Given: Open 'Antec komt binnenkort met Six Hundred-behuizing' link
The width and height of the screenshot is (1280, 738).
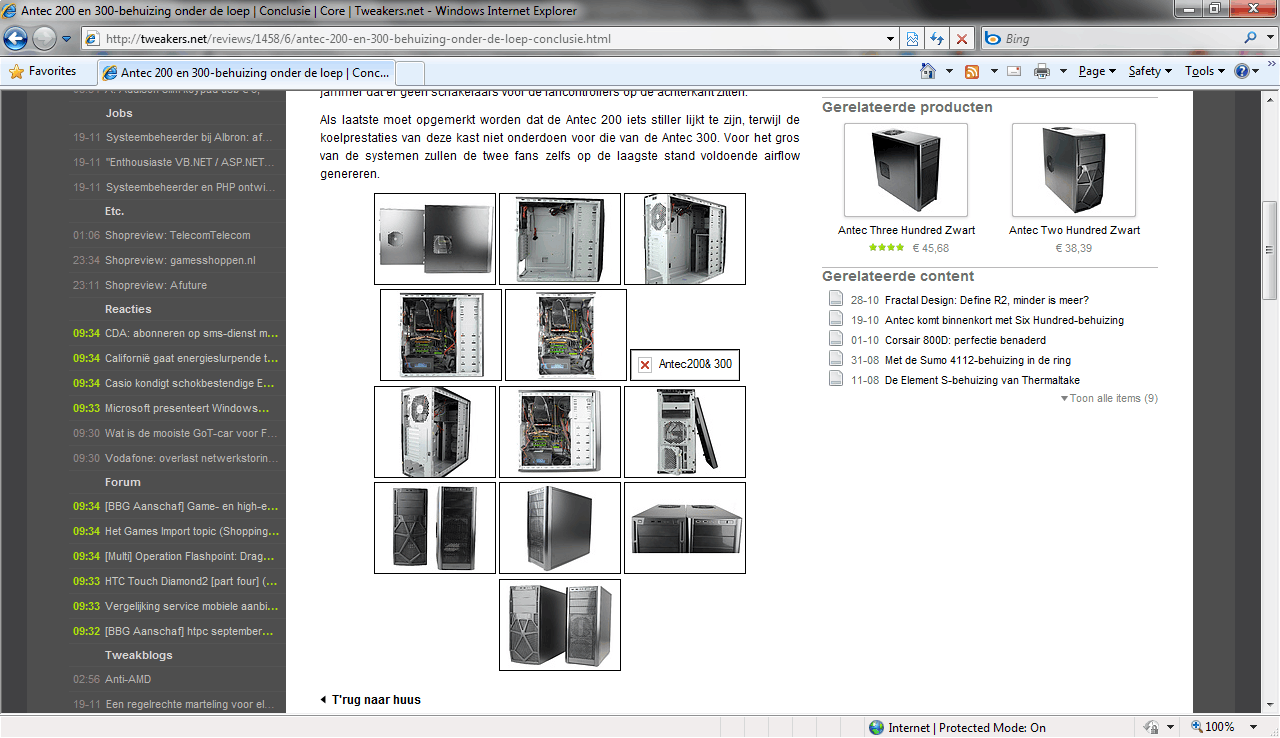Looking at the screenshot, I should [x=1004, y=320].
